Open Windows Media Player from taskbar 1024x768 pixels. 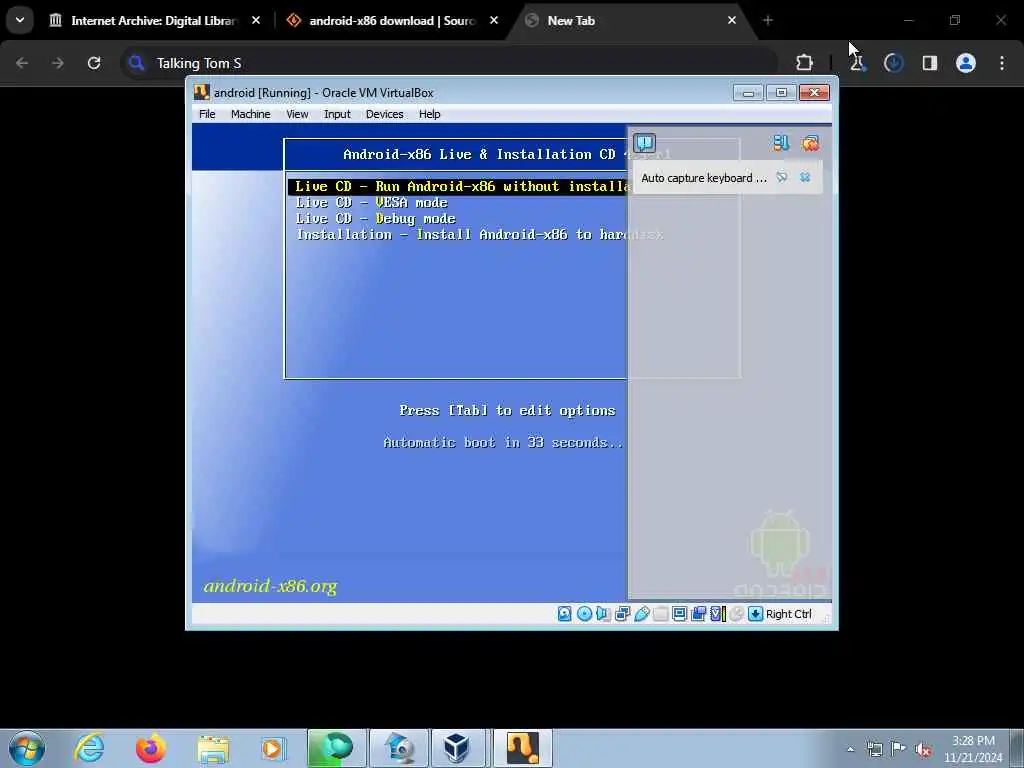pyautogui.click(x=273, y=748)
